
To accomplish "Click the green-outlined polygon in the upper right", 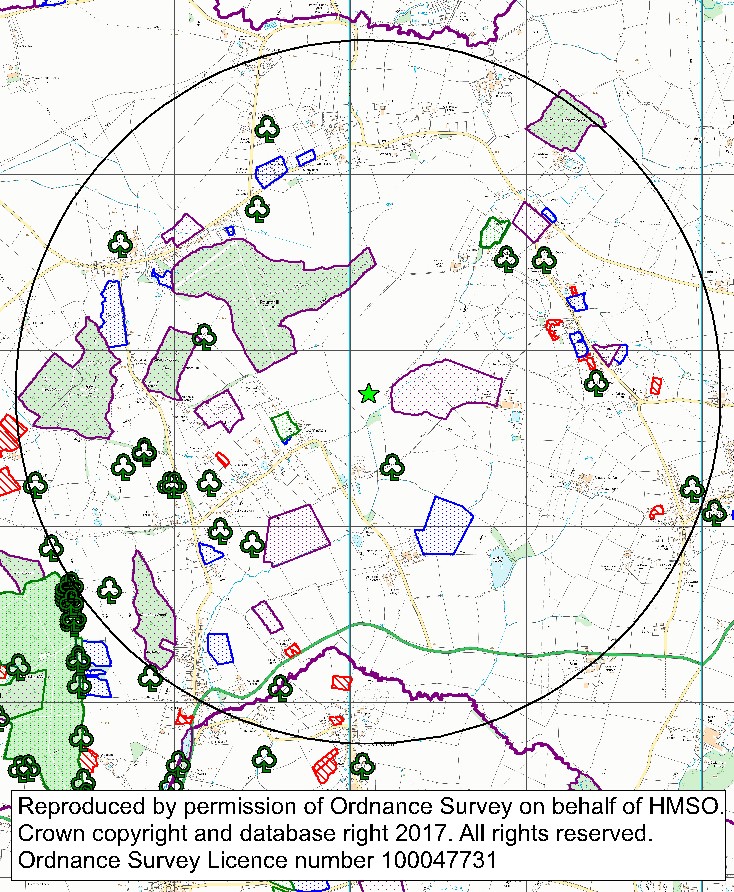I will click(492, 232).
